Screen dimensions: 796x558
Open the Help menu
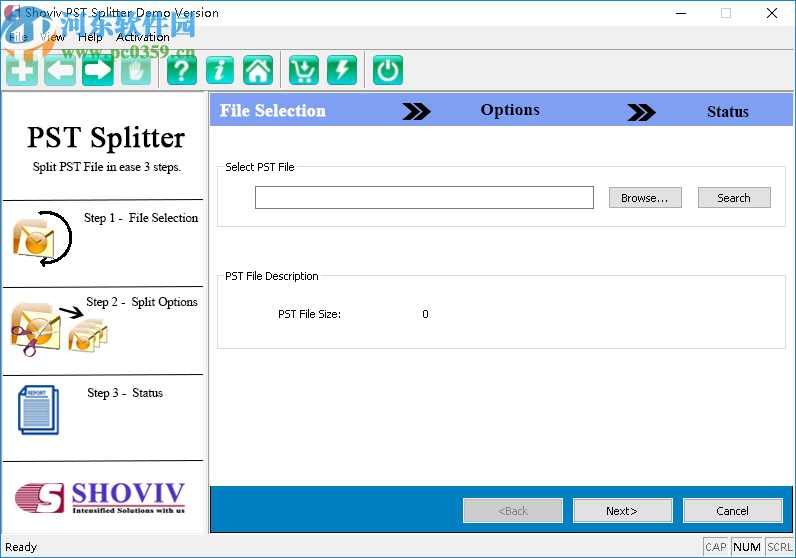pos(90,37)
